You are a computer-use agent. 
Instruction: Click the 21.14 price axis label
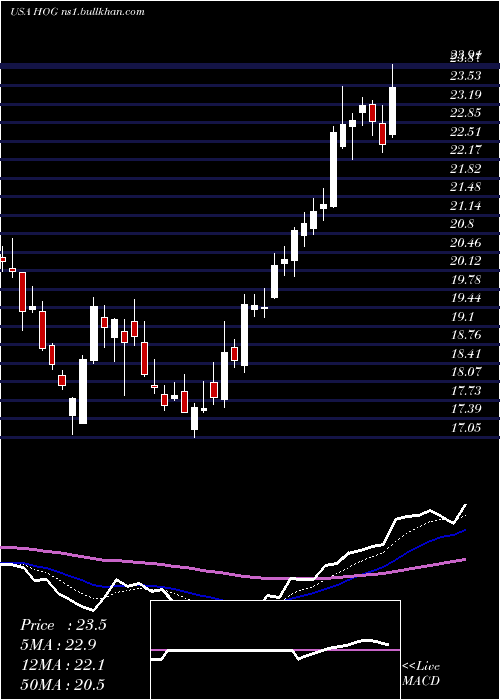[x=466, y=206]
